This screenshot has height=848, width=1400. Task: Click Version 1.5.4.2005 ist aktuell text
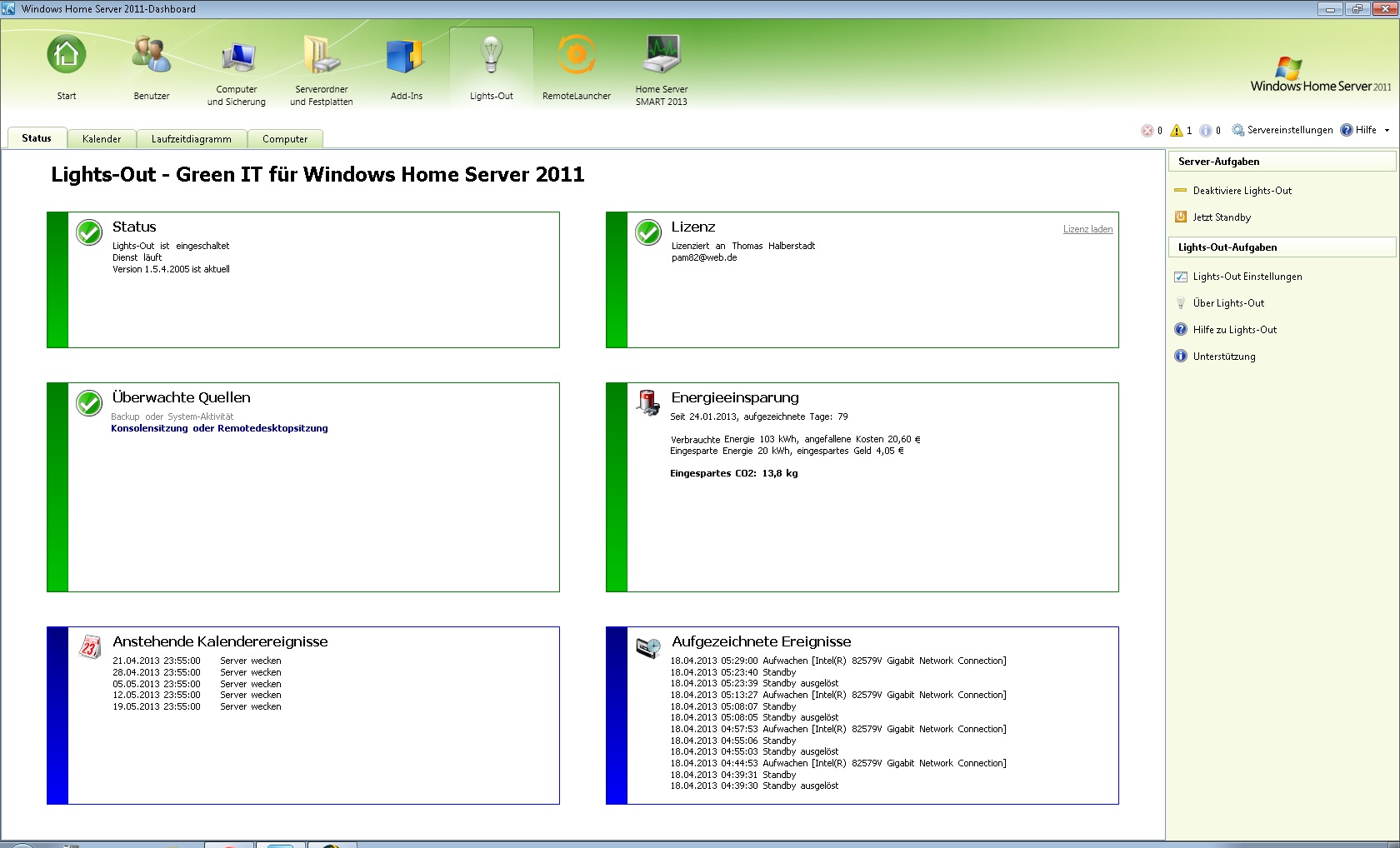171,269
